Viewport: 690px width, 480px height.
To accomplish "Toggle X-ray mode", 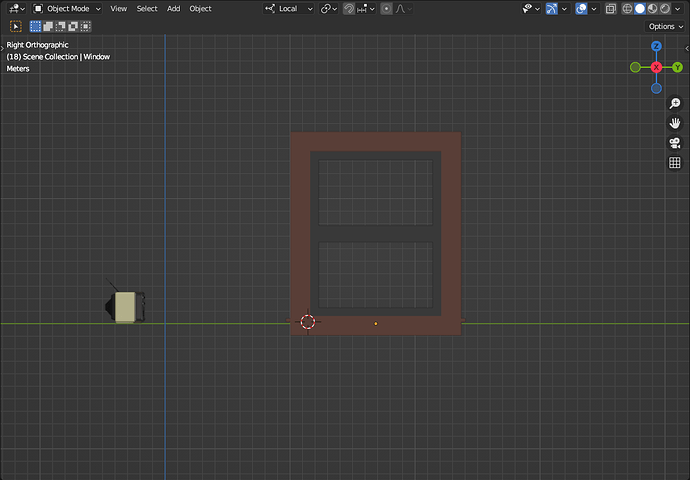I will (x=610, y=8).
